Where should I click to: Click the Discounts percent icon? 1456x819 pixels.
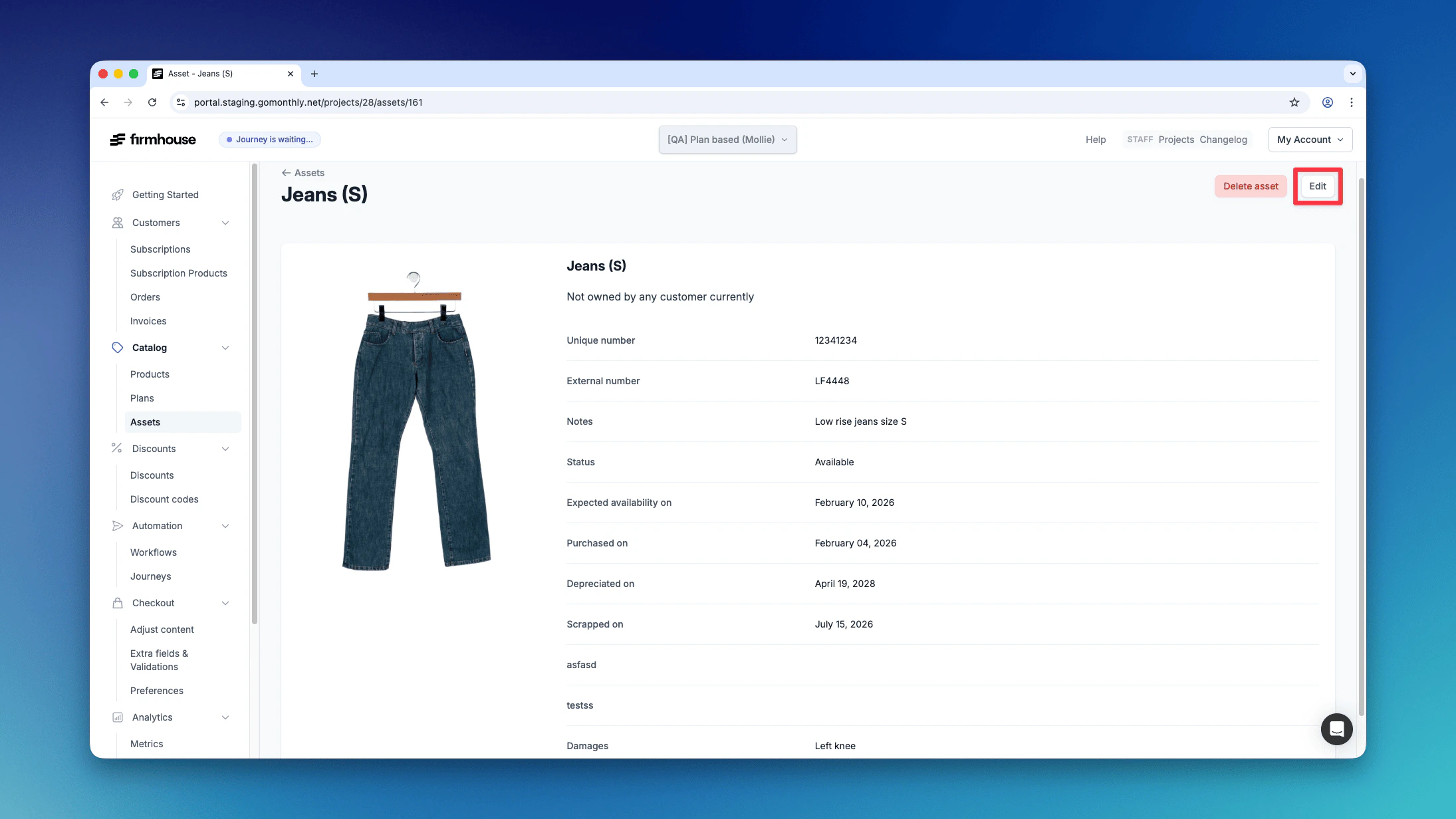point(117,449)
